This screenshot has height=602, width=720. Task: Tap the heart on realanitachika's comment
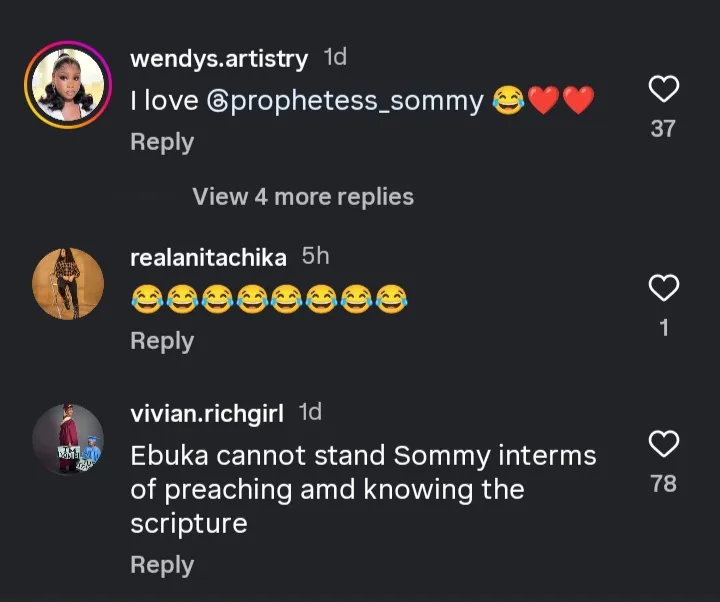(664, 289)
